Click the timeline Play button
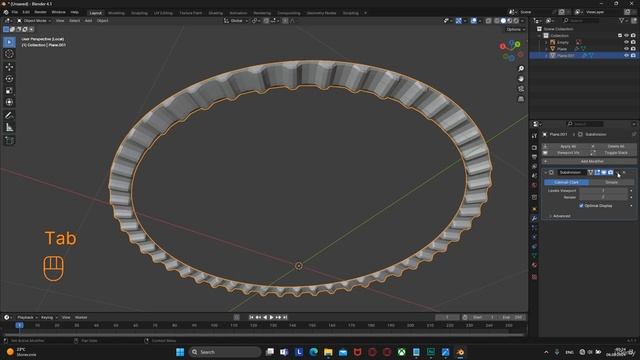Screen dimensions: 640x360 tap(272, 317)
